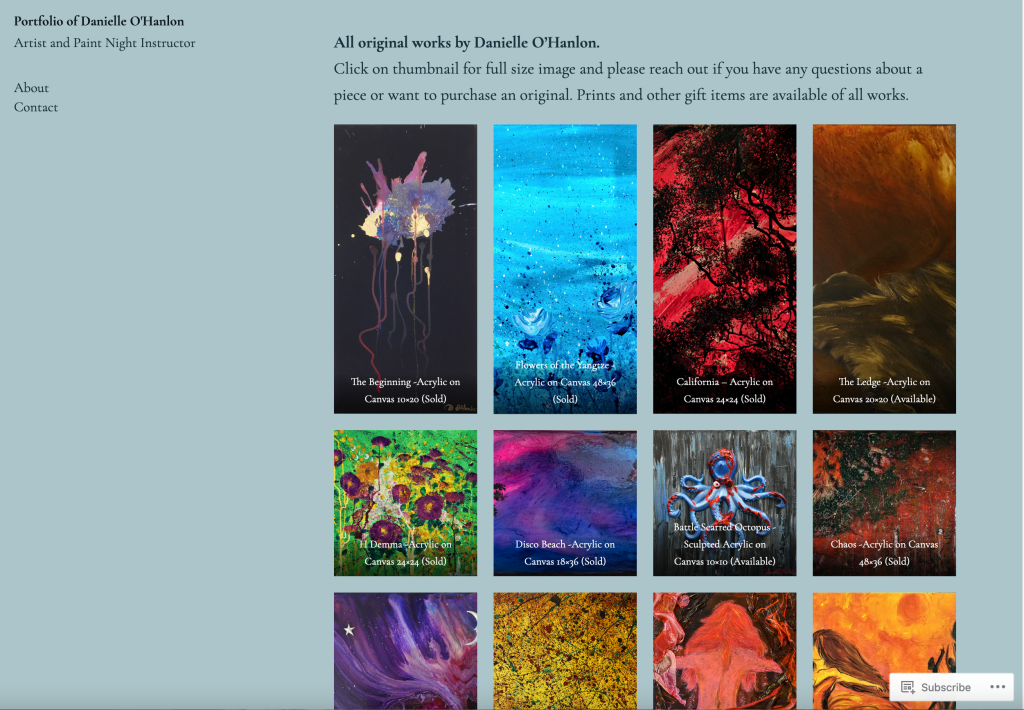The image size is (1024, 710).
Task: Open the About page link
Action: point(31,88)
